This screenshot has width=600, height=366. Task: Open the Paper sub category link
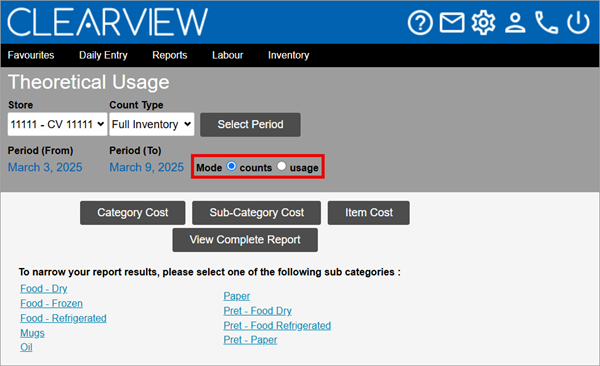(236, 296)
